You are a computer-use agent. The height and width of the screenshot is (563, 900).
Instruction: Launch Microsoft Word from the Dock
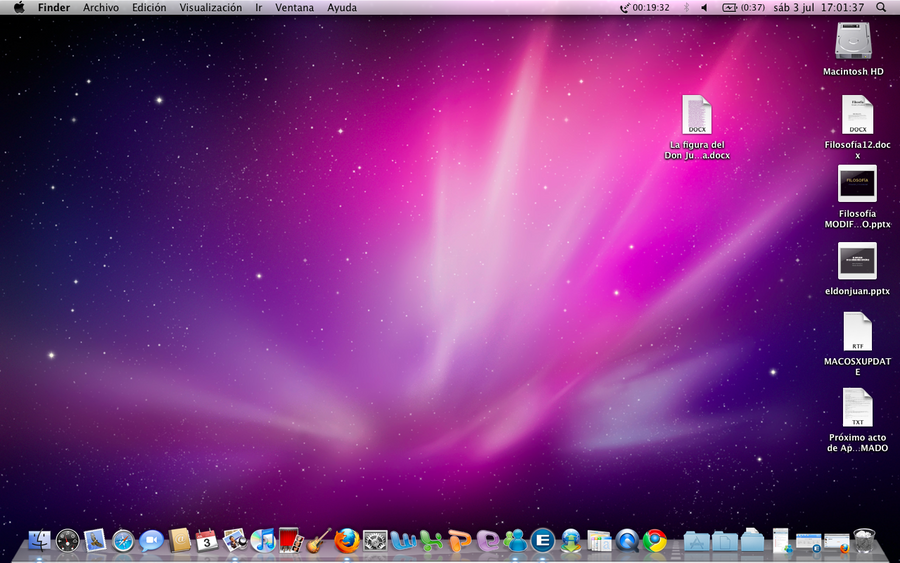coord(403,541)
